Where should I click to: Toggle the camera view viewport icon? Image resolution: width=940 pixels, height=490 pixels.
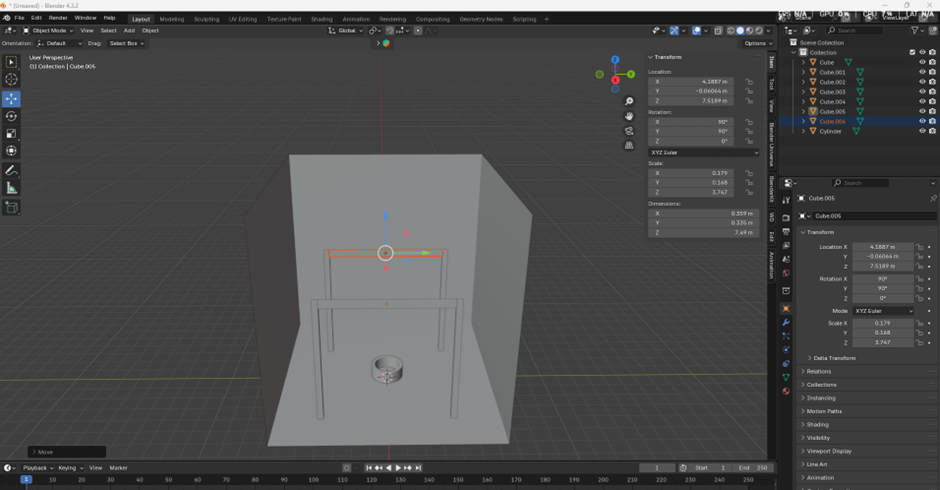629,130
